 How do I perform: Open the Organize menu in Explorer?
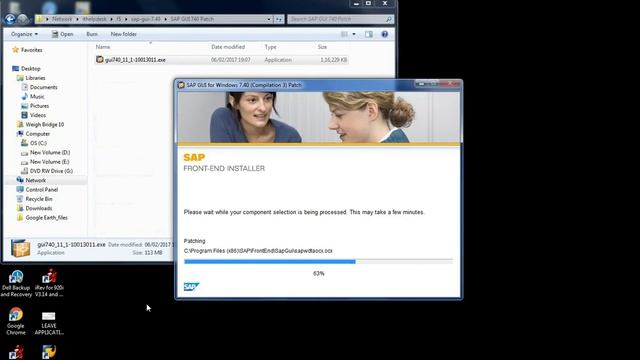pyautogui.click(x=24, y=34)
